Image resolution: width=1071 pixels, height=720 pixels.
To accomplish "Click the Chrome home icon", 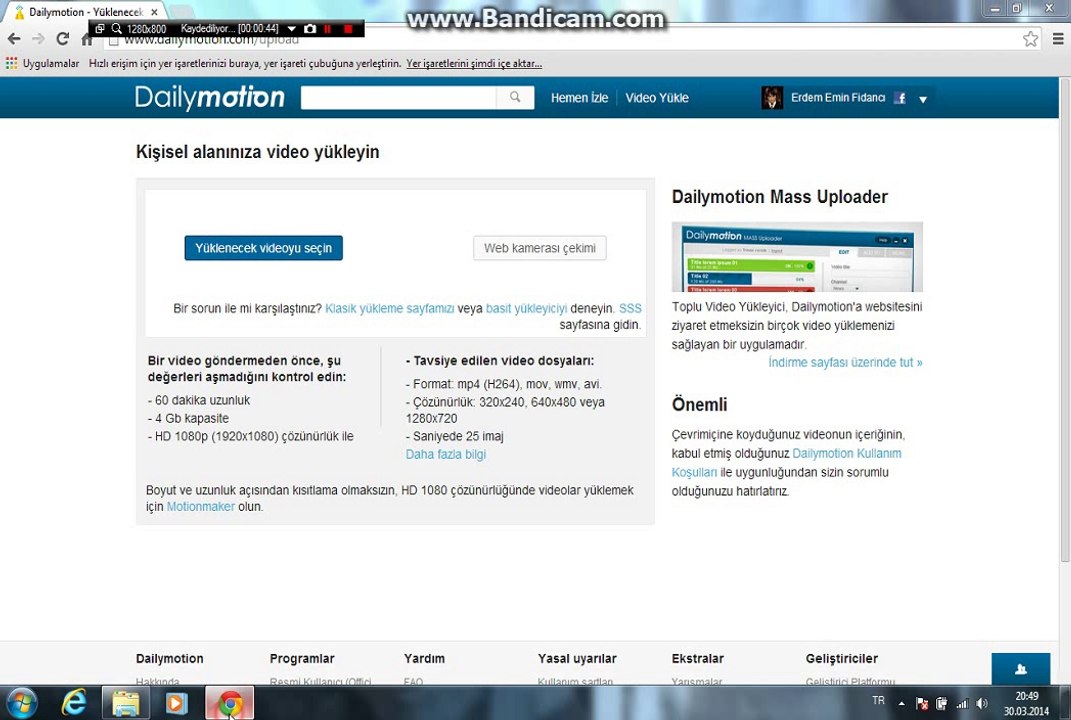I will coord(85,40).
